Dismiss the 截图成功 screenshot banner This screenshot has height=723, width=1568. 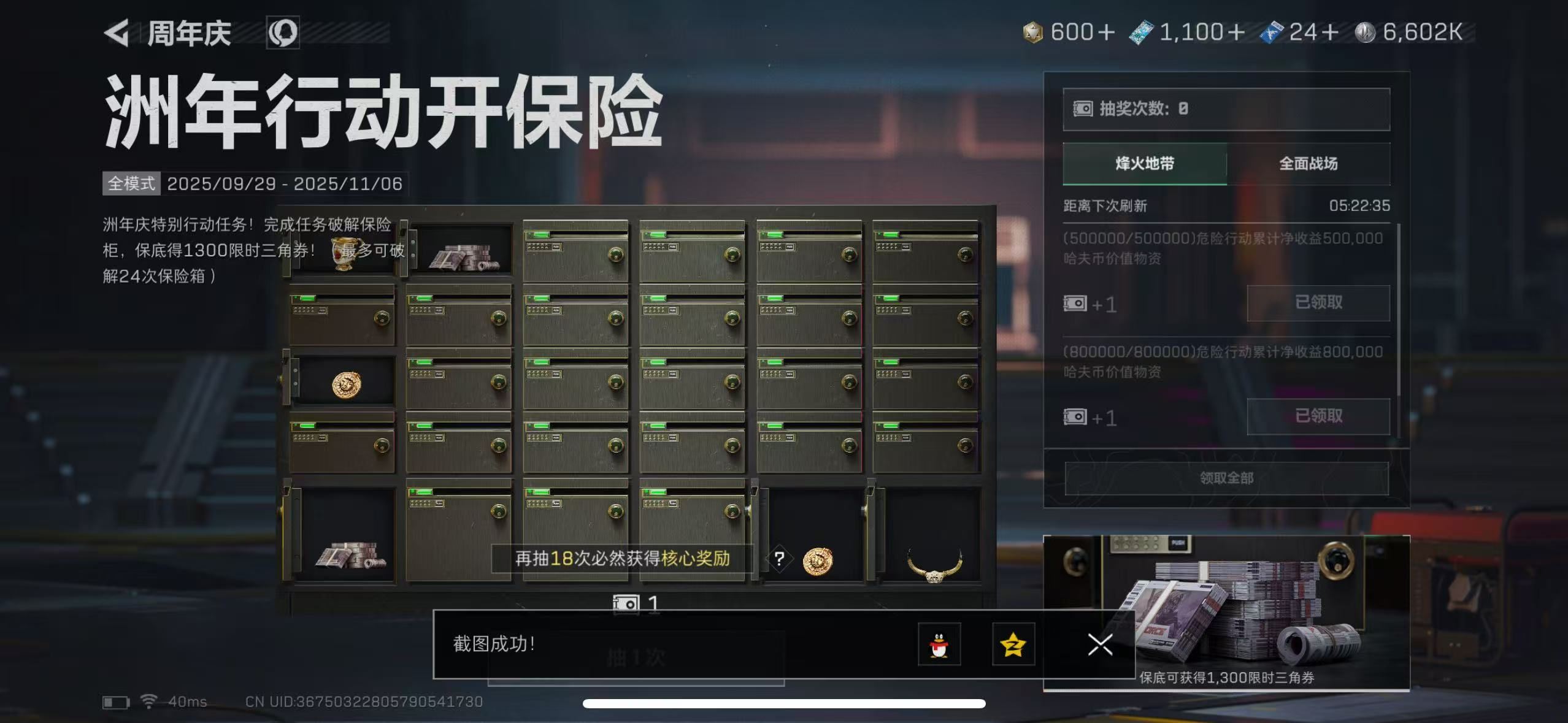(1100, 645)
